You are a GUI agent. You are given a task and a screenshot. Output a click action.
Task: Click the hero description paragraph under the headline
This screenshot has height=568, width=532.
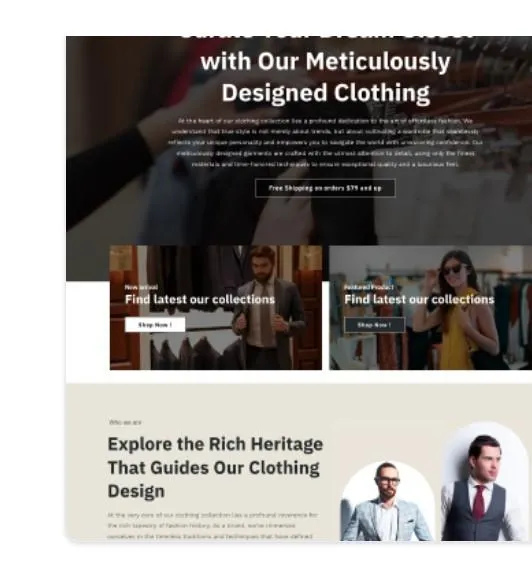click(x=325, y=142)
